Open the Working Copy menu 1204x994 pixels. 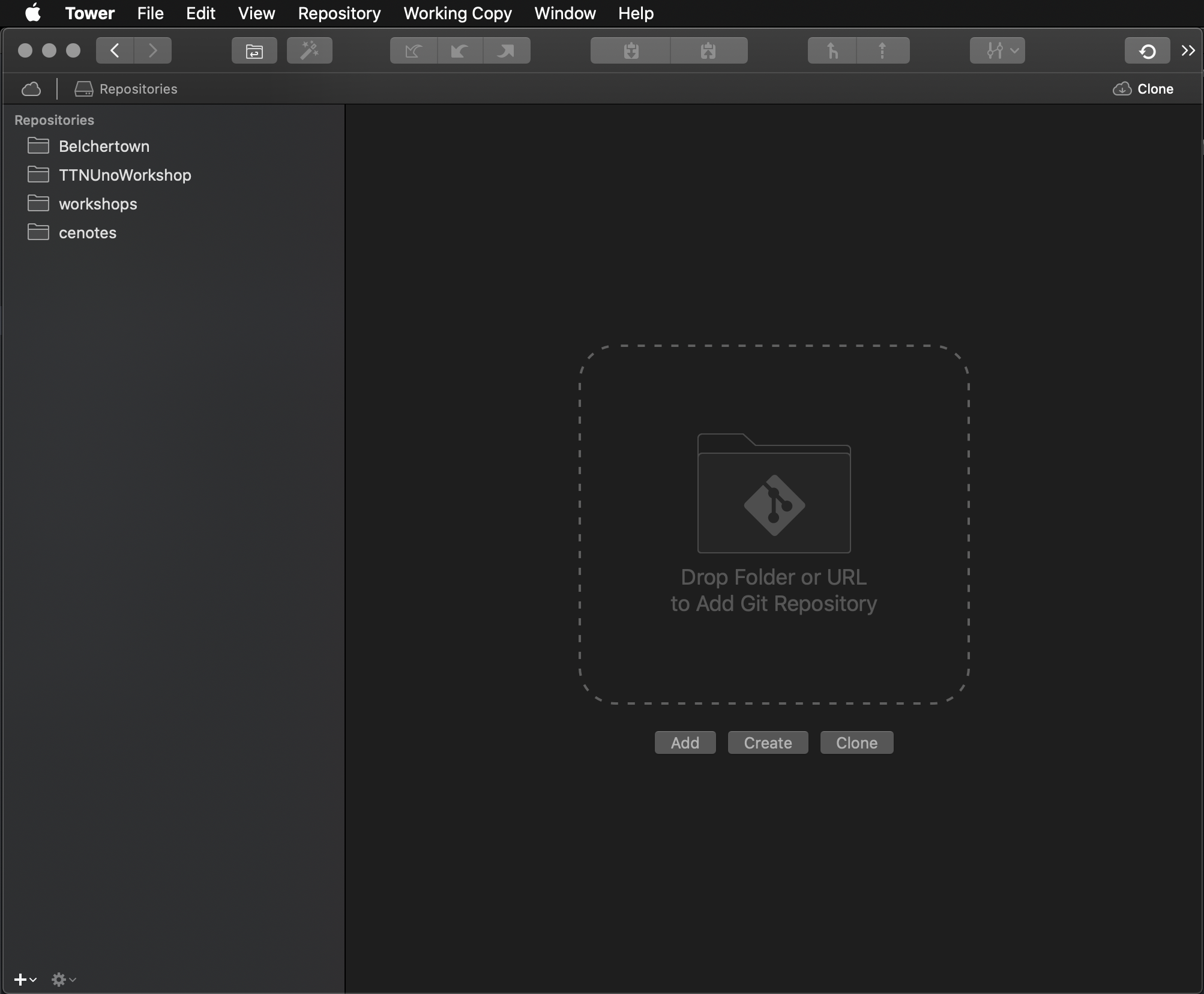pos(458,13)
